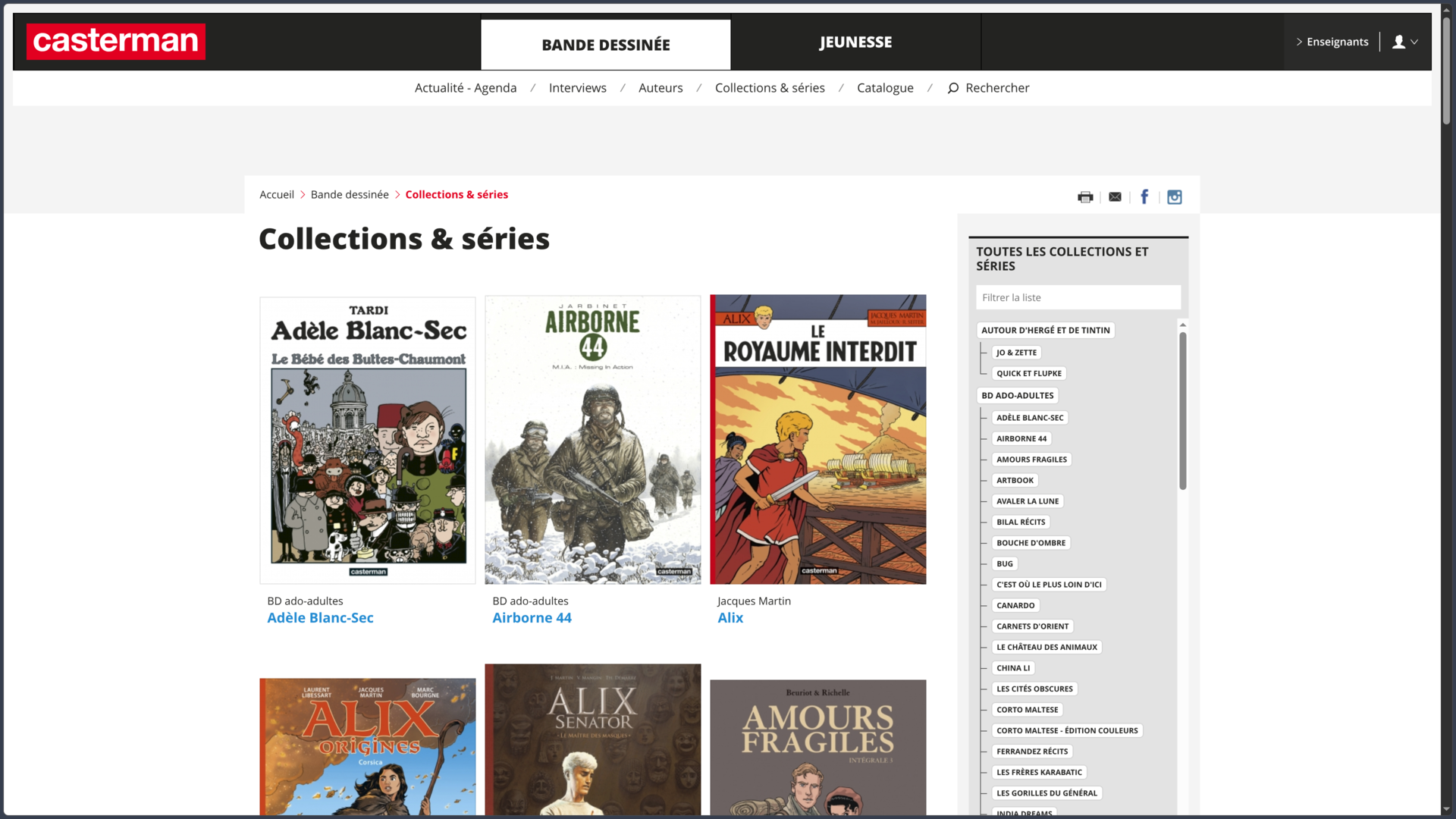The height and width of the screenshot is (819, 1456).
Task: Share page by email envelope icon
Action: pyautogui.click(x=1115, y=197)
